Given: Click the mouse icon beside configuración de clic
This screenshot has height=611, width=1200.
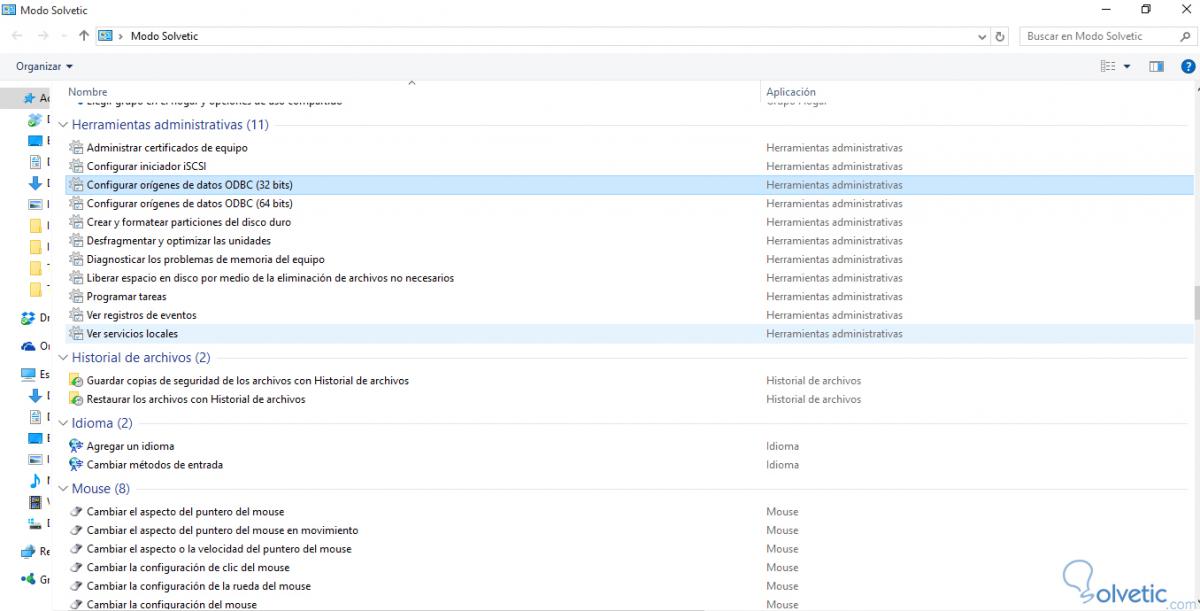Looking at the screenshot, I should click(x=76, y=567).
